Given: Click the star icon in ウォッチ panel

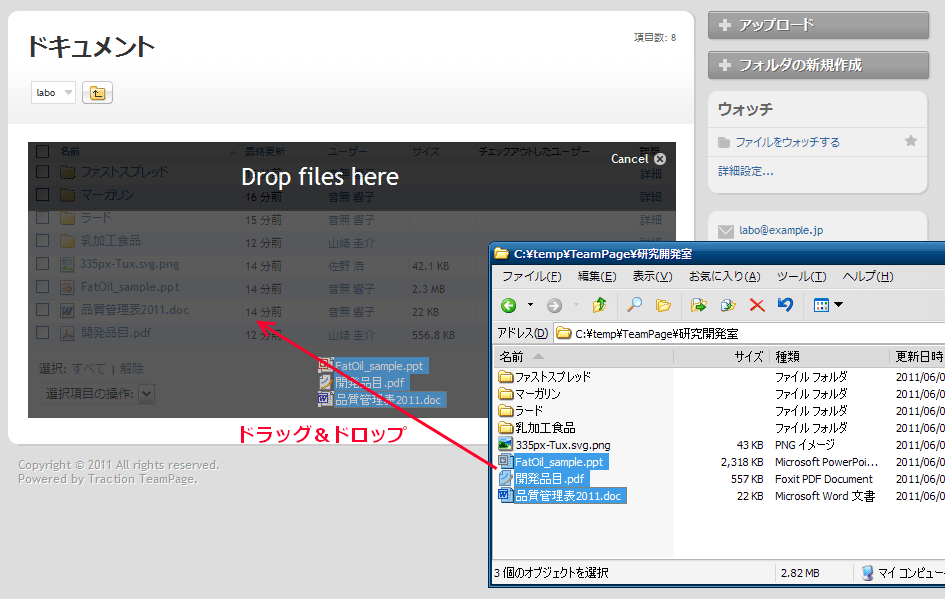Looking at the screenshot, I should coord(911,141).
